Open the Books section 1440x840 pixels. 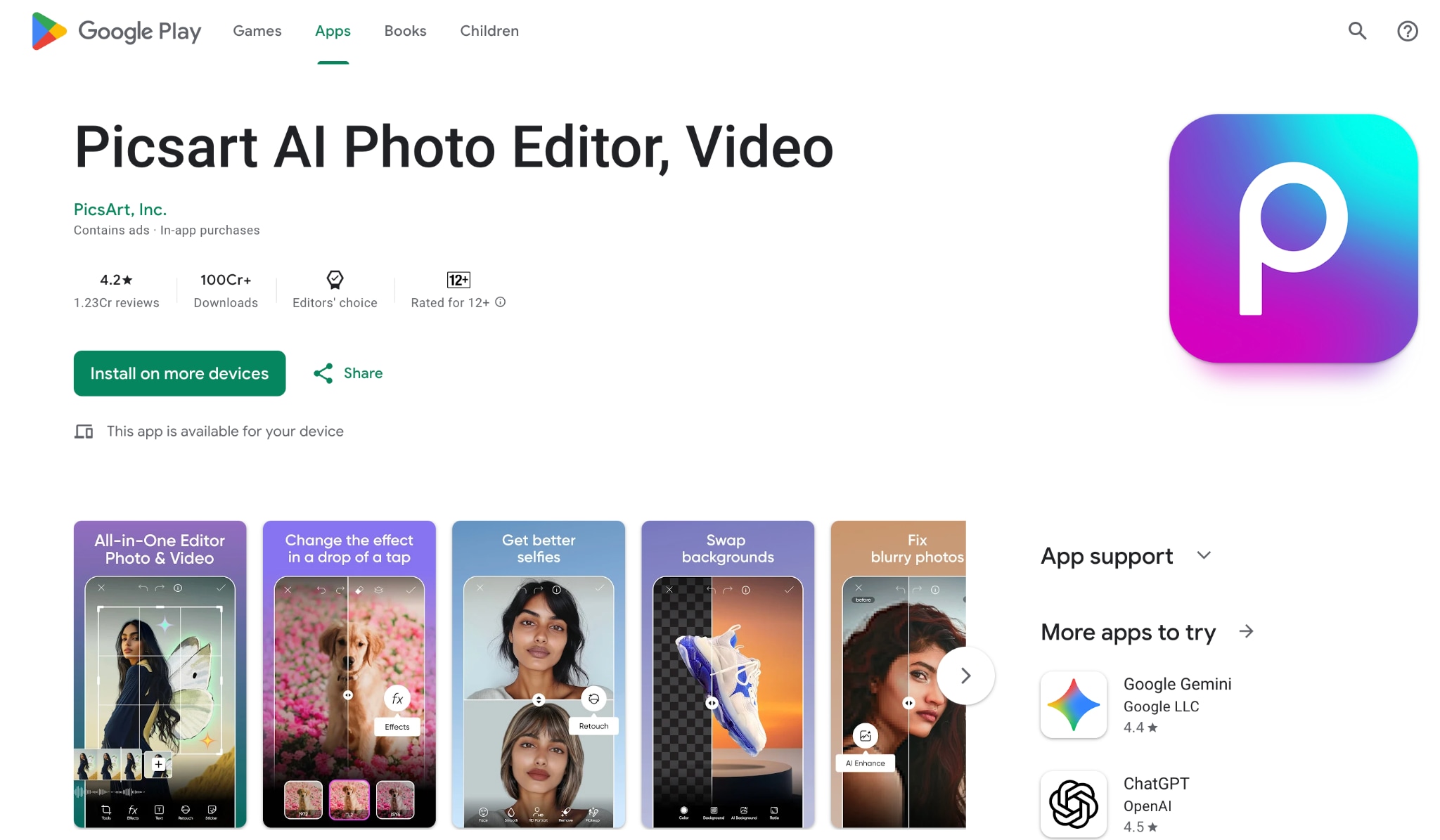tap(405, 31)
